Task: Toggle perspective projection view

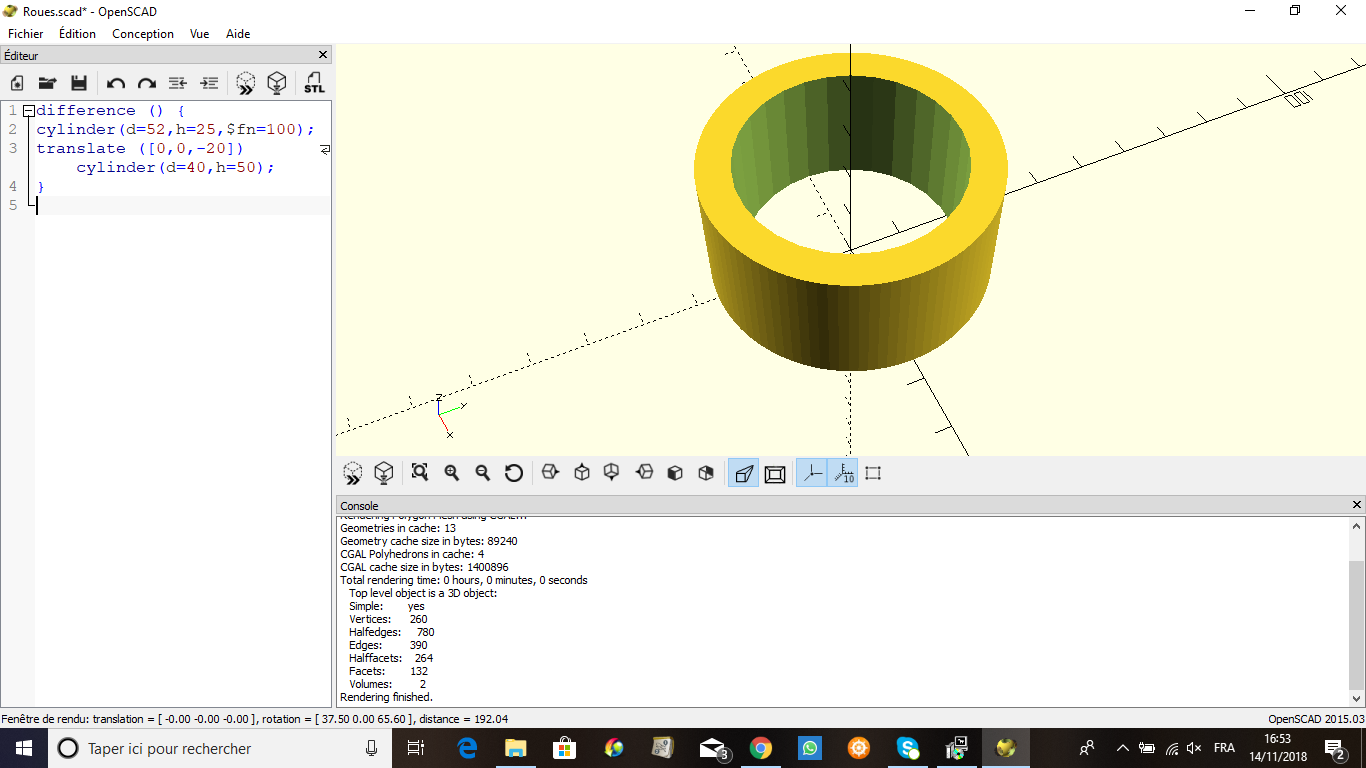Action: pos(744,473)
